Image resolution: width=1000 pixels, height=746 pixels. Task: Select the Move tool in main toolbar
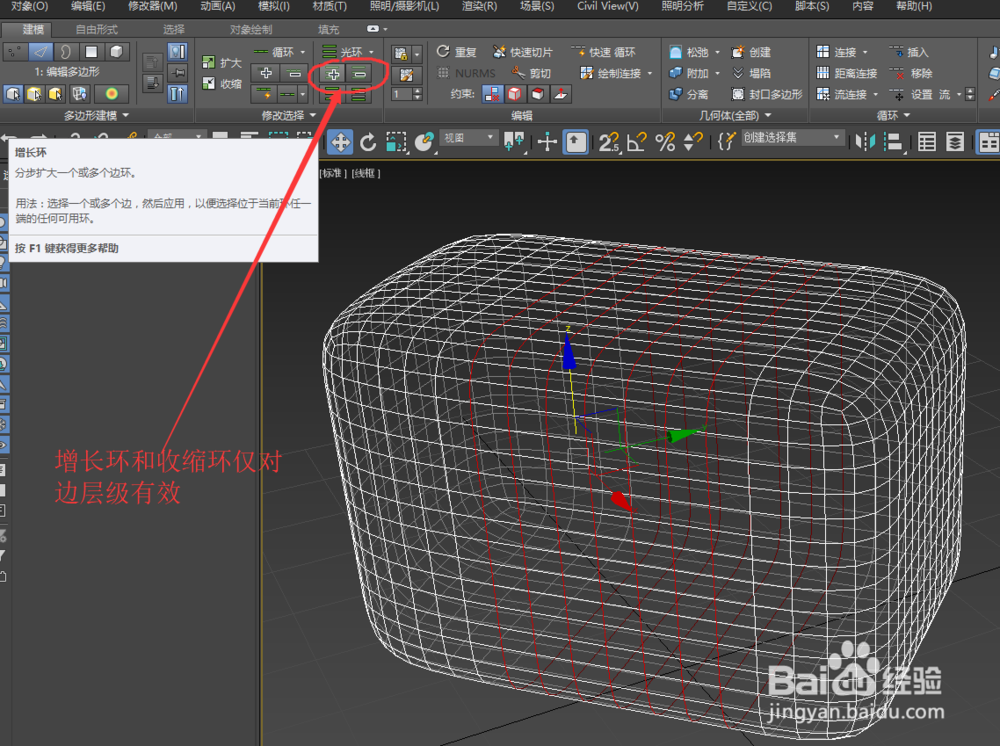pos(341,142)
